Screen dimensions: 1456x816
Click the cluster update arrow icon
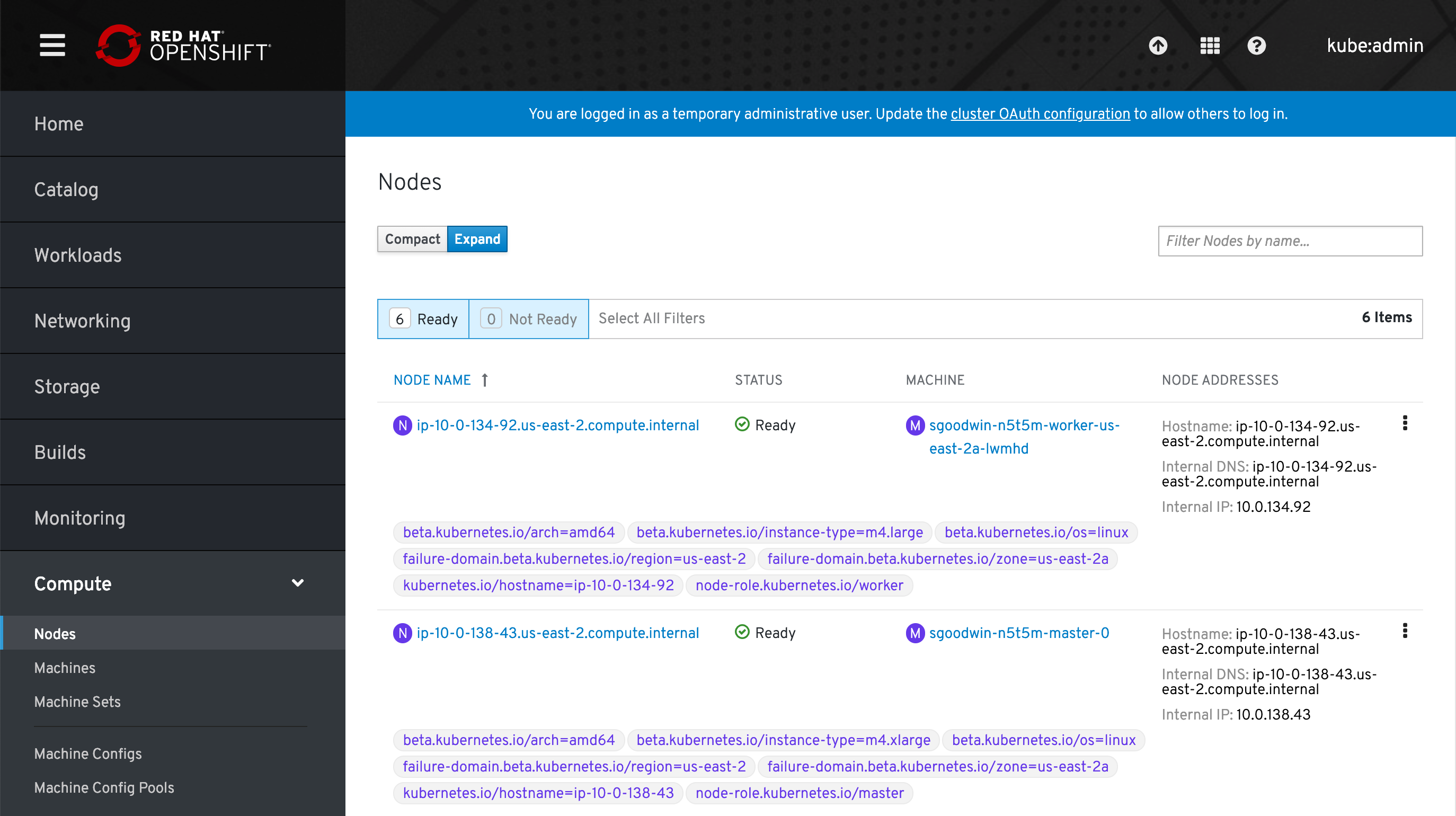pyautogui.click(x=1158, y=45)
